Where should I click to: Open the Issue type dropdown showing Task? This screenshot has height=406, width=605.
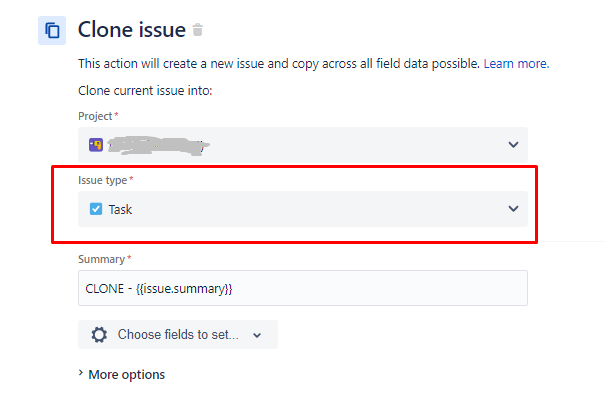point(303,209)
